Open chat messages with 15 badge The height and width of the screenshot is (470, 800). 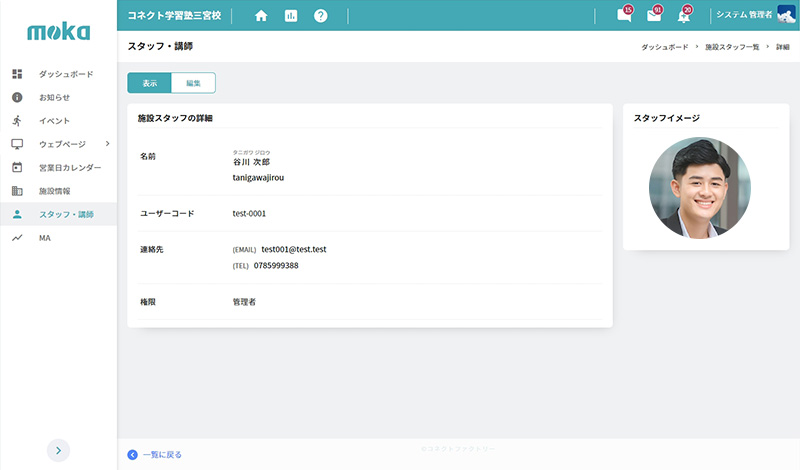point(624,16)
